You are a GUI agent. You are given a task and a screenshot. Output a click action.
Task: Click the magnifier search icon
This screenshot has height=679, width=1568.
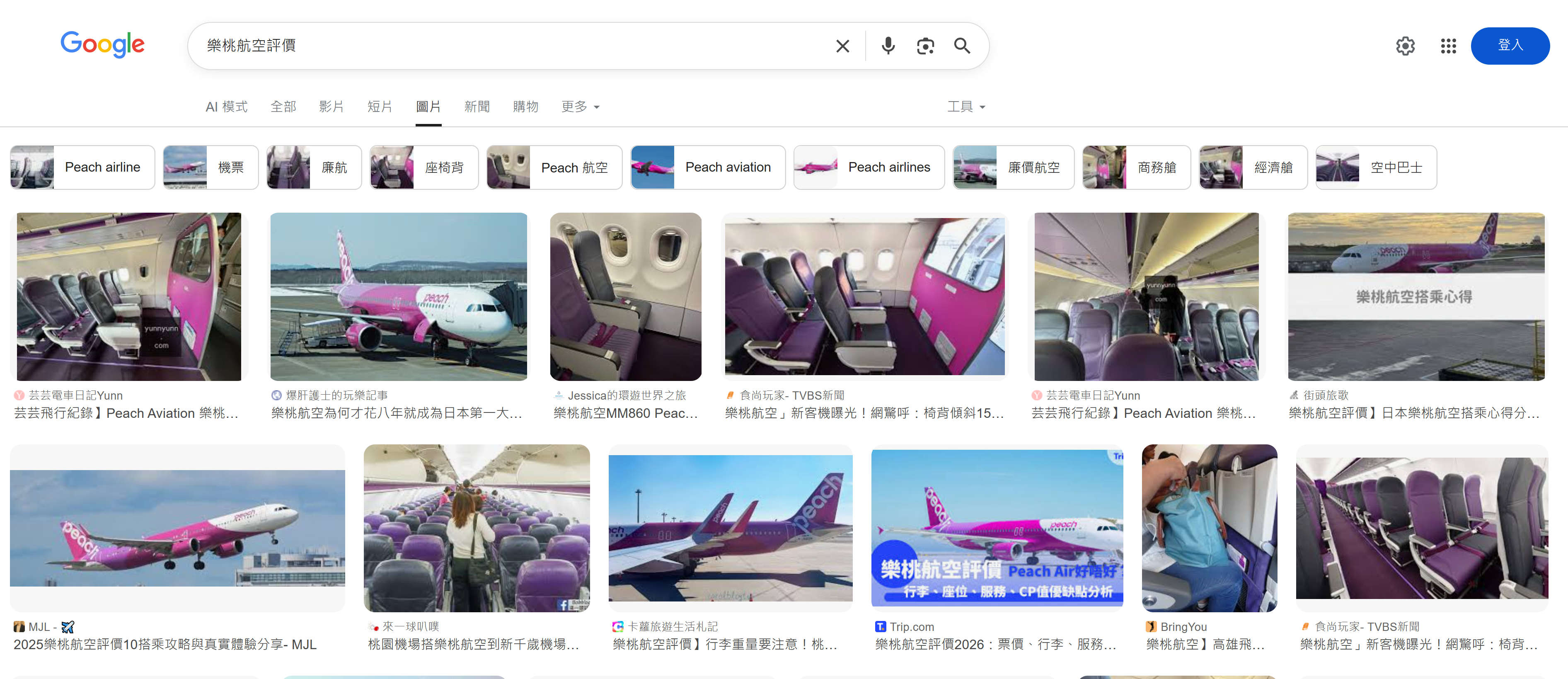click(962, 46)
